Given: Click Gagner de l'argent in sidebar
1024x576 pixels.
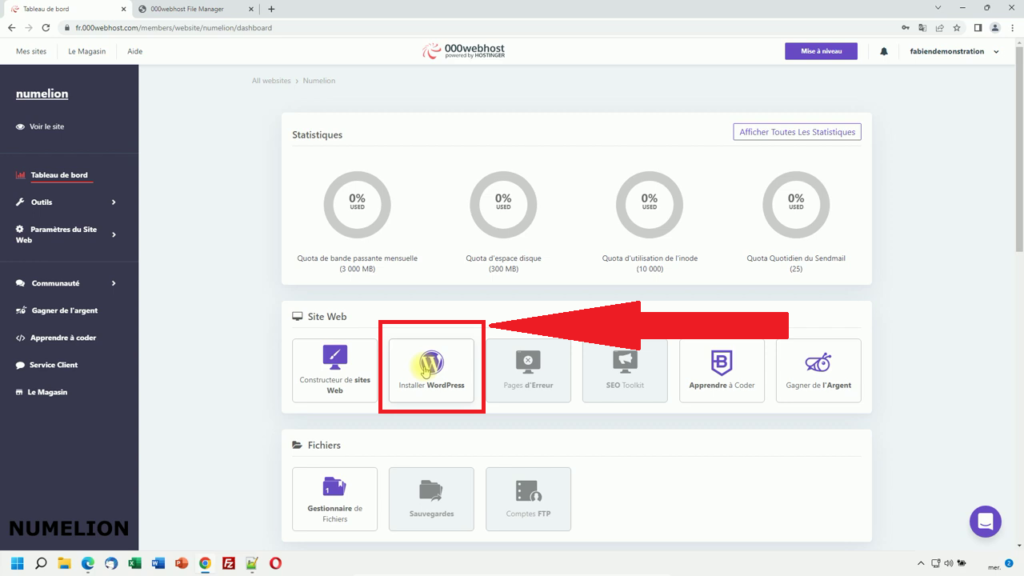Looking at the screenshot, I should tap(57, 311).
